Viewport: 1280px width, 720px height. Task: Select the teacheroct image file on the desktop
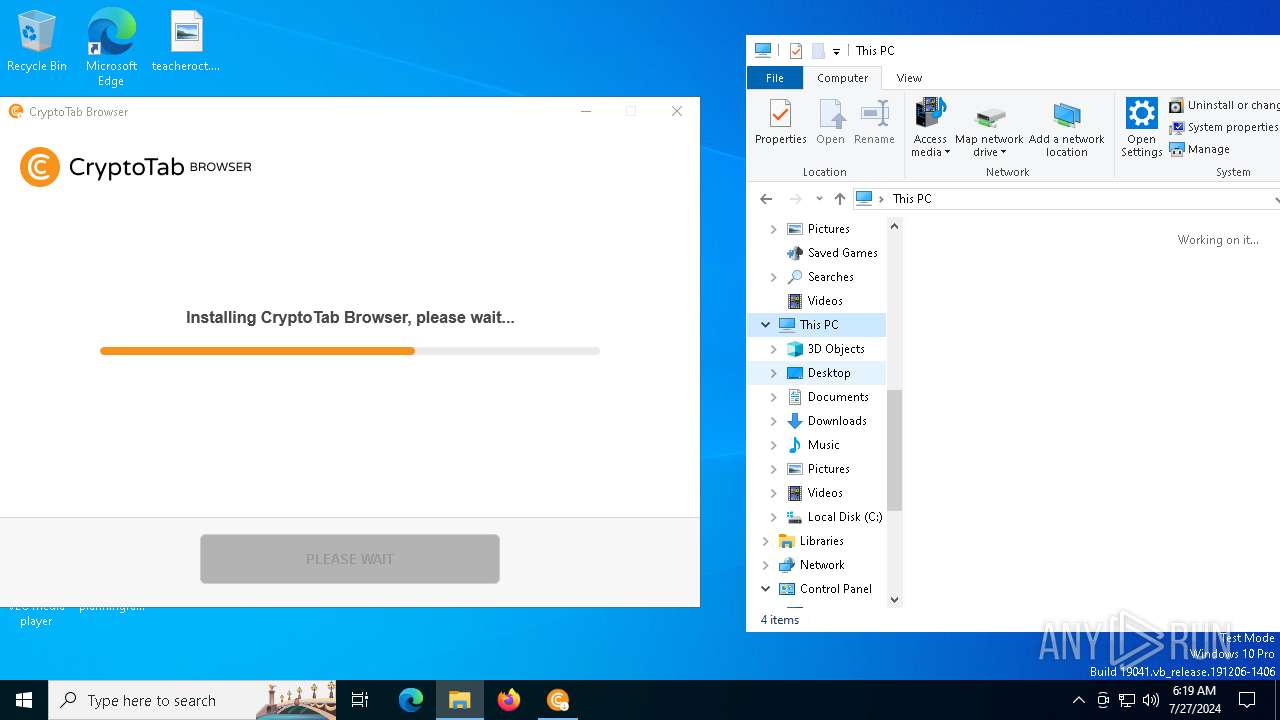point(186,42)
